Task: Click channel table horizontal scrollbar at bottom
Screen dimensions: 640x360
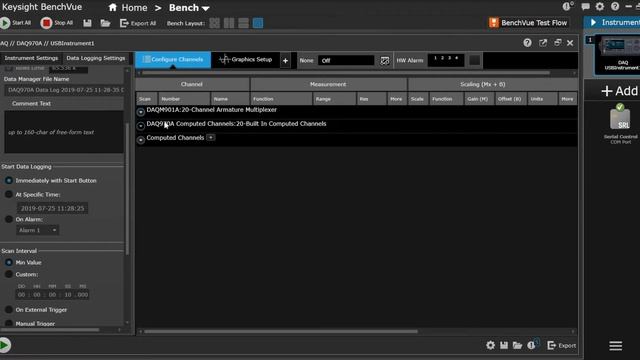Action: point(281,331)
